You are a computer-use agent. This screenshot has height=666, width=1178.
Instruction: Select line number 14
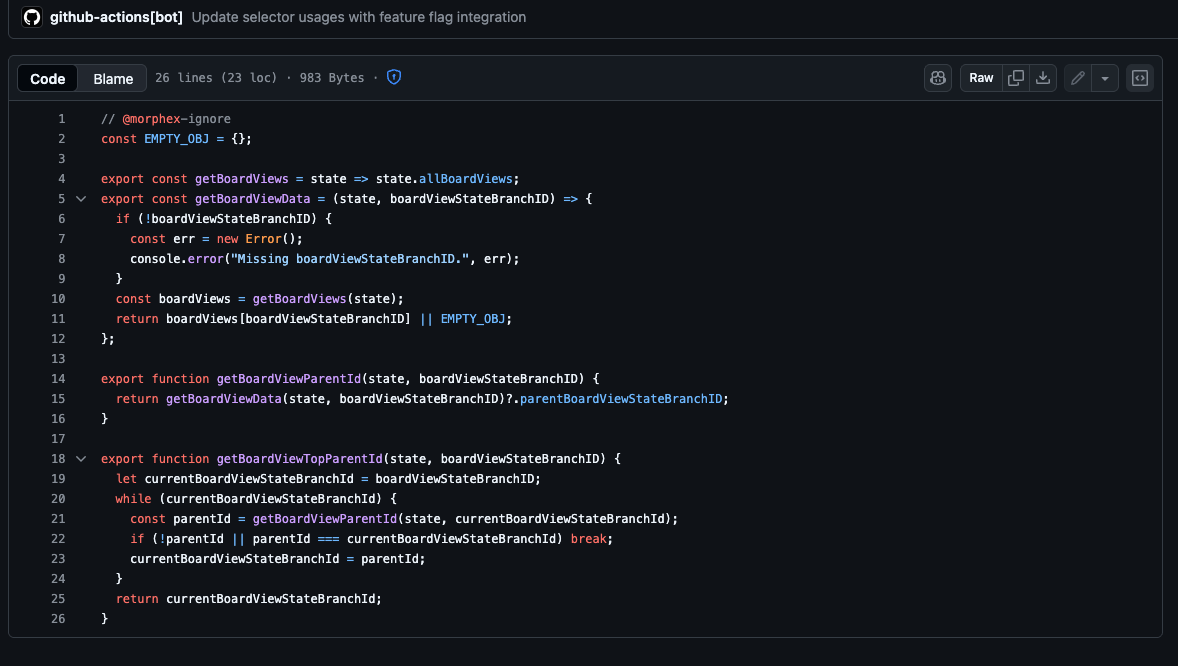[58, 379]
